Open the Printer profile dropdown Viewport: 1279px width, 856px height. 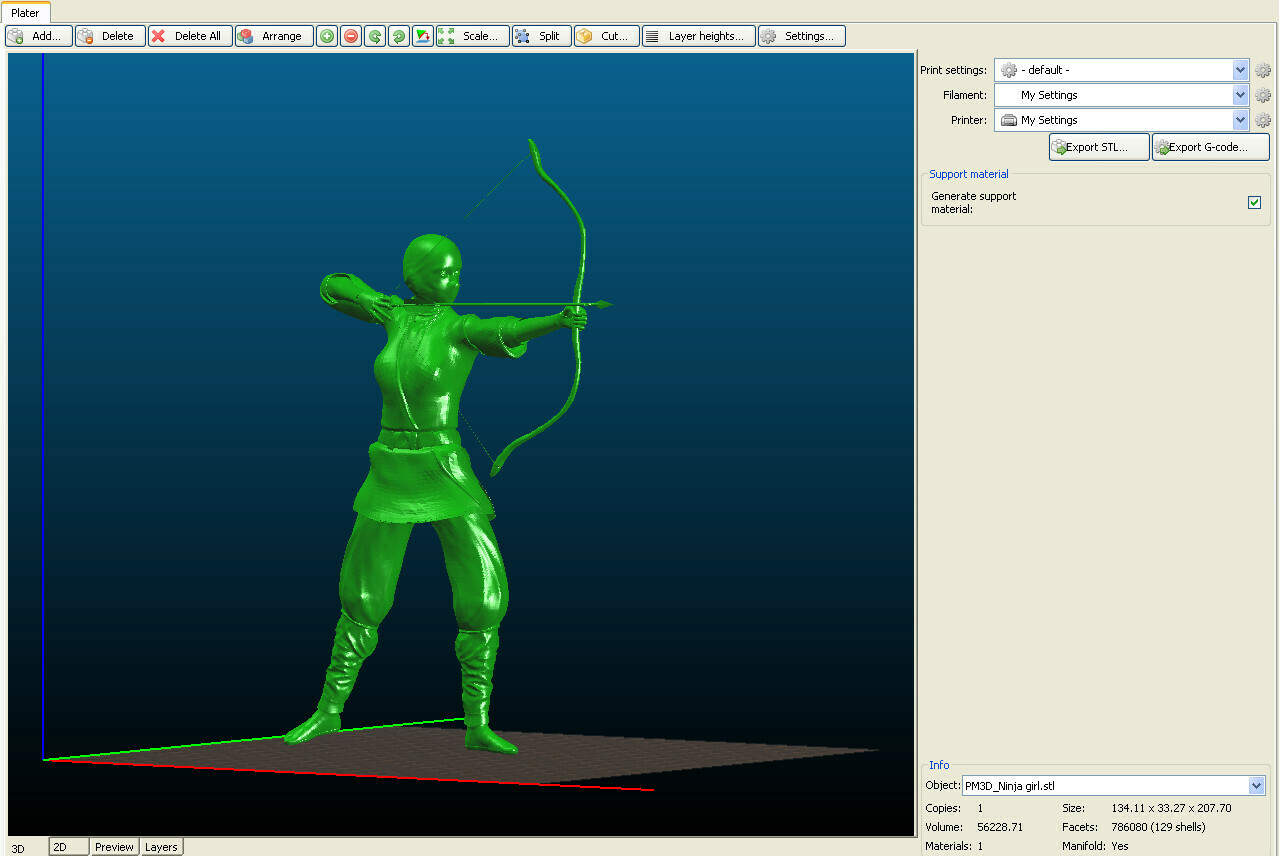click(1239, 120)
